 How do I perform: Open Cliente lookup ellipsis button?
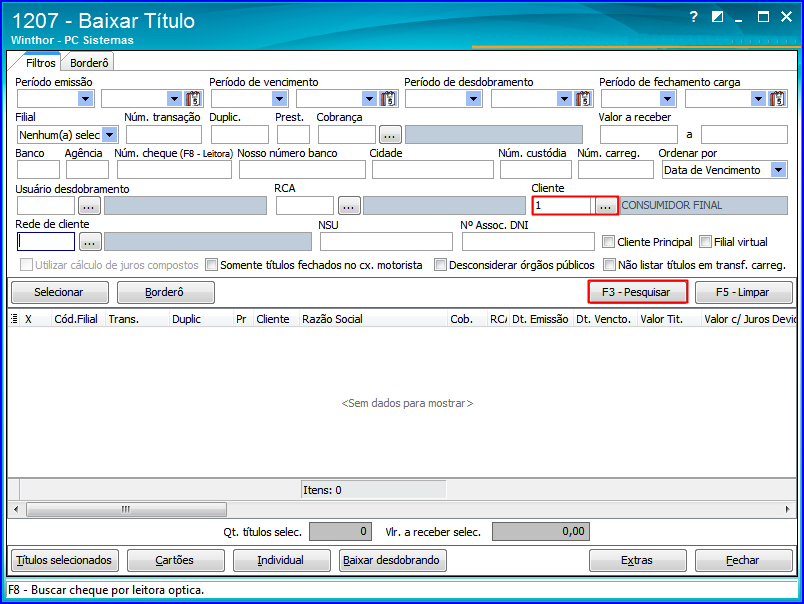click(606, 206)
